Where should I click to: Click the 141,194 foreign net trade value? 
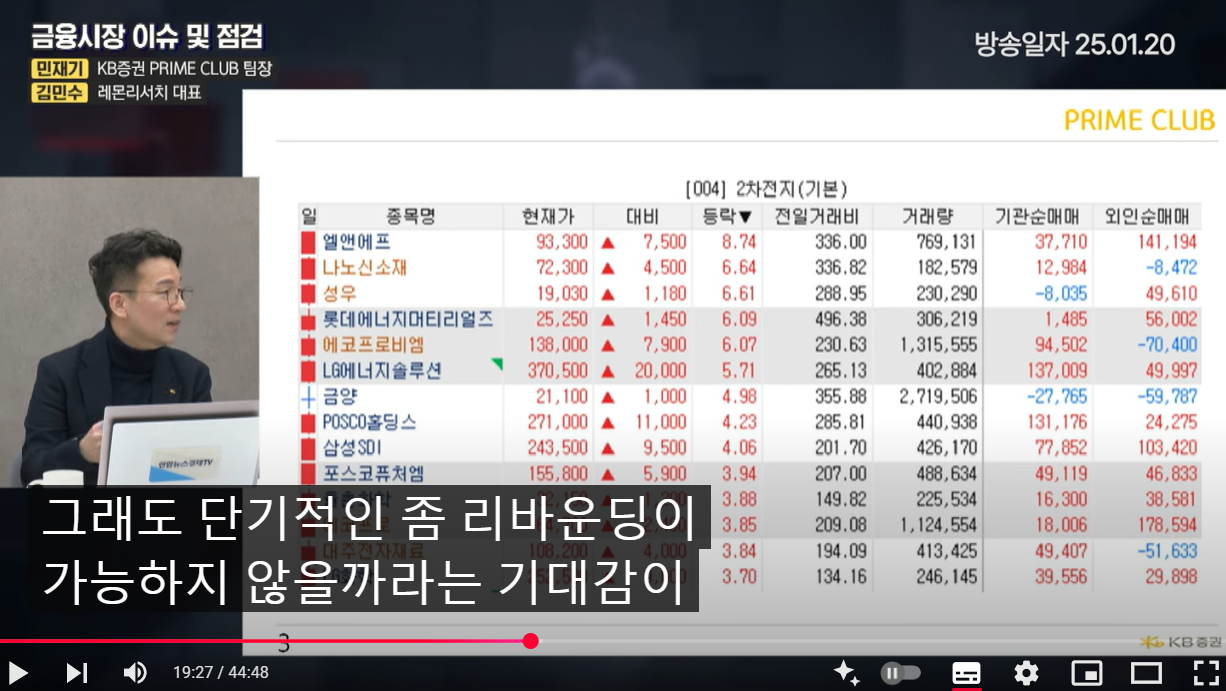1166,242
